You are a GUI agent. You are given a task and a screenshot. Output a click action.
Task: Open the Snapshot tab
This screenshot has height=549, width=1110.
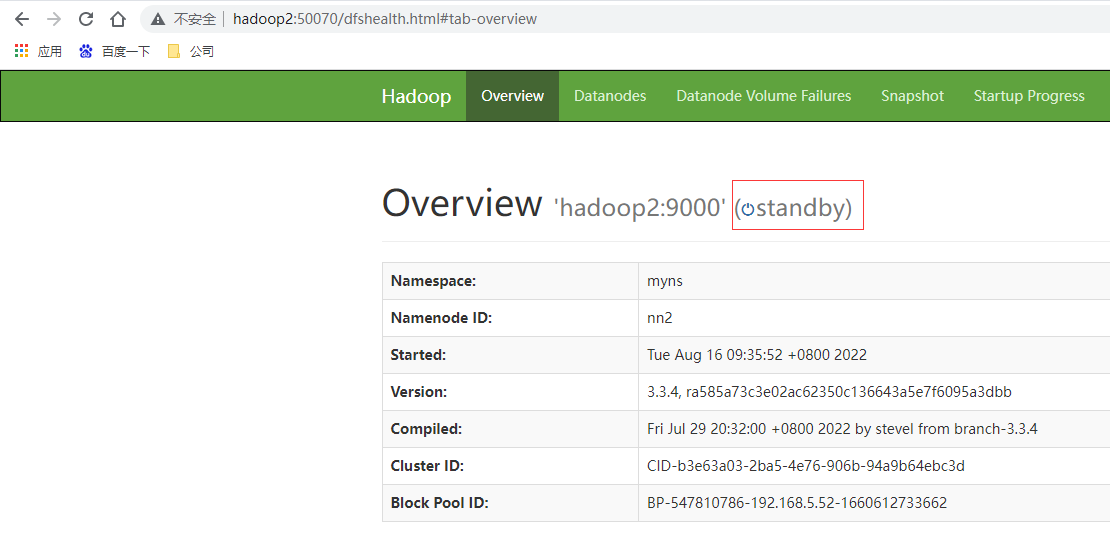point(912,96)
